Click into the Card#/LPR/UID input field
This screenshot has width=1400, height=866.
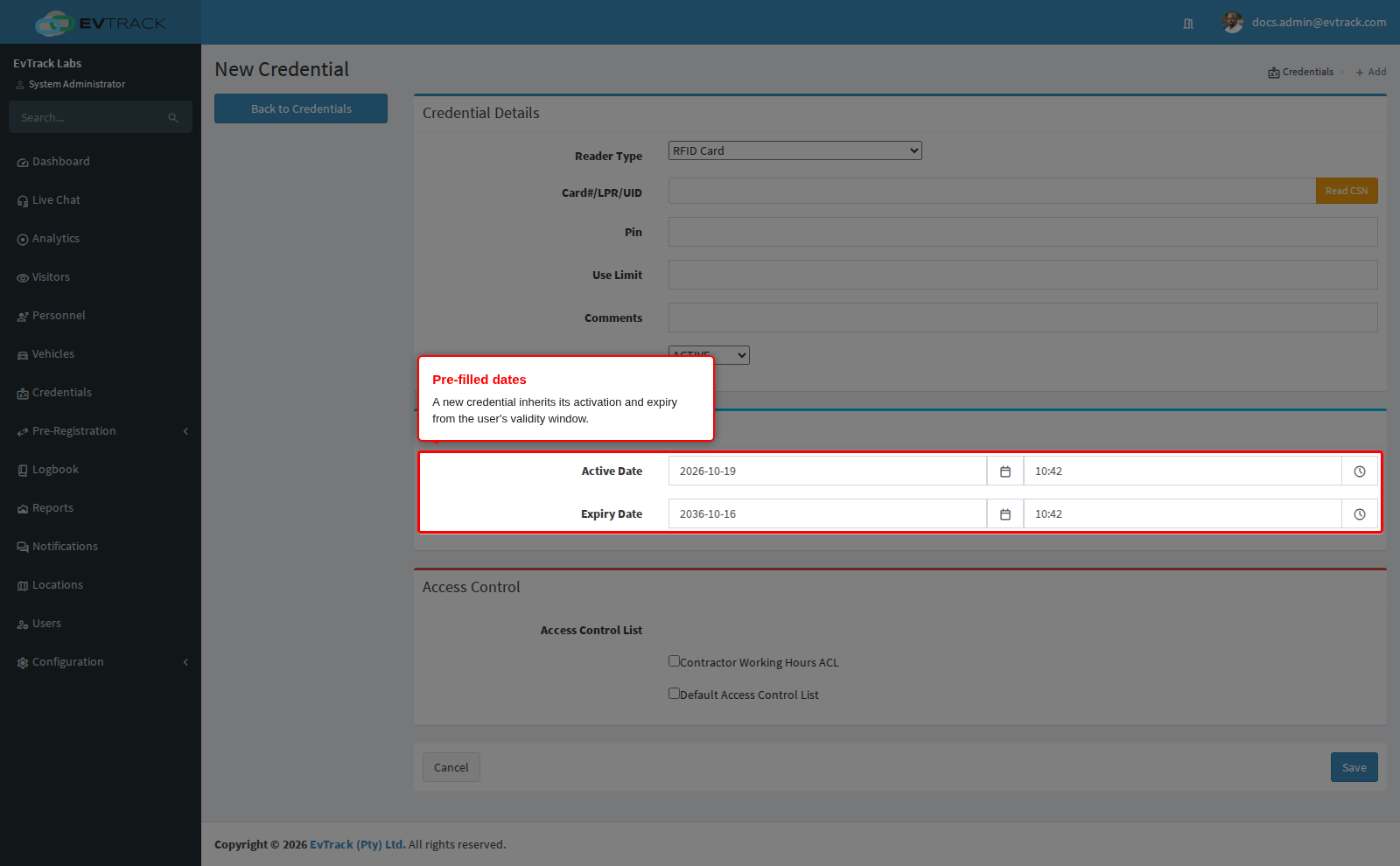point(992,191)
